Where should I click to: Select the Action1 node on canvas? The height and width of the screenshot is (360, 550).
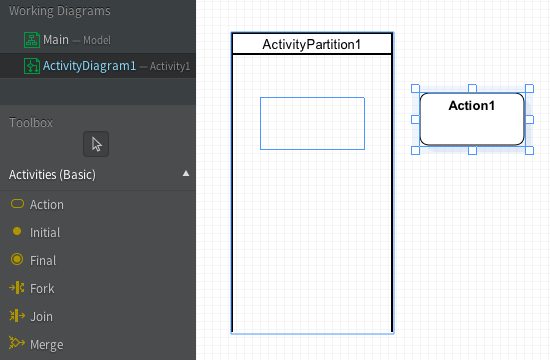pyautogui.click(x=472, y=119)
